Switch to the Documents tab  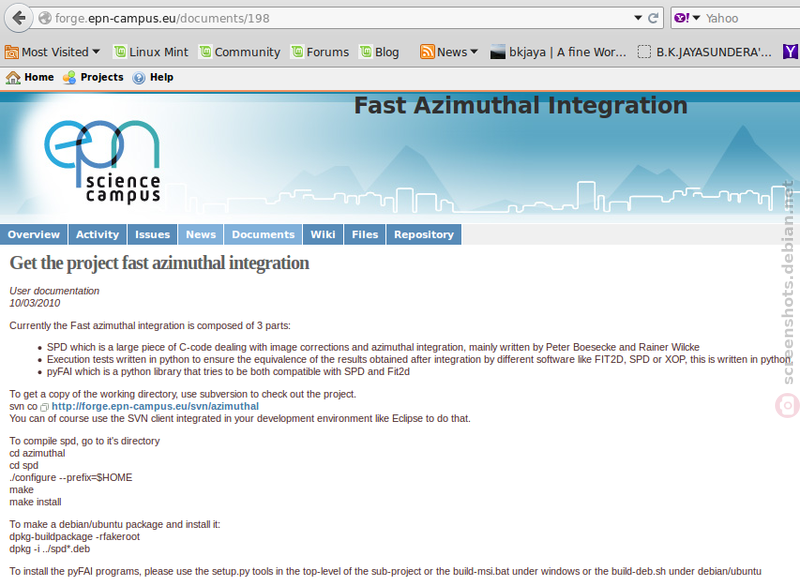point(263,235)
